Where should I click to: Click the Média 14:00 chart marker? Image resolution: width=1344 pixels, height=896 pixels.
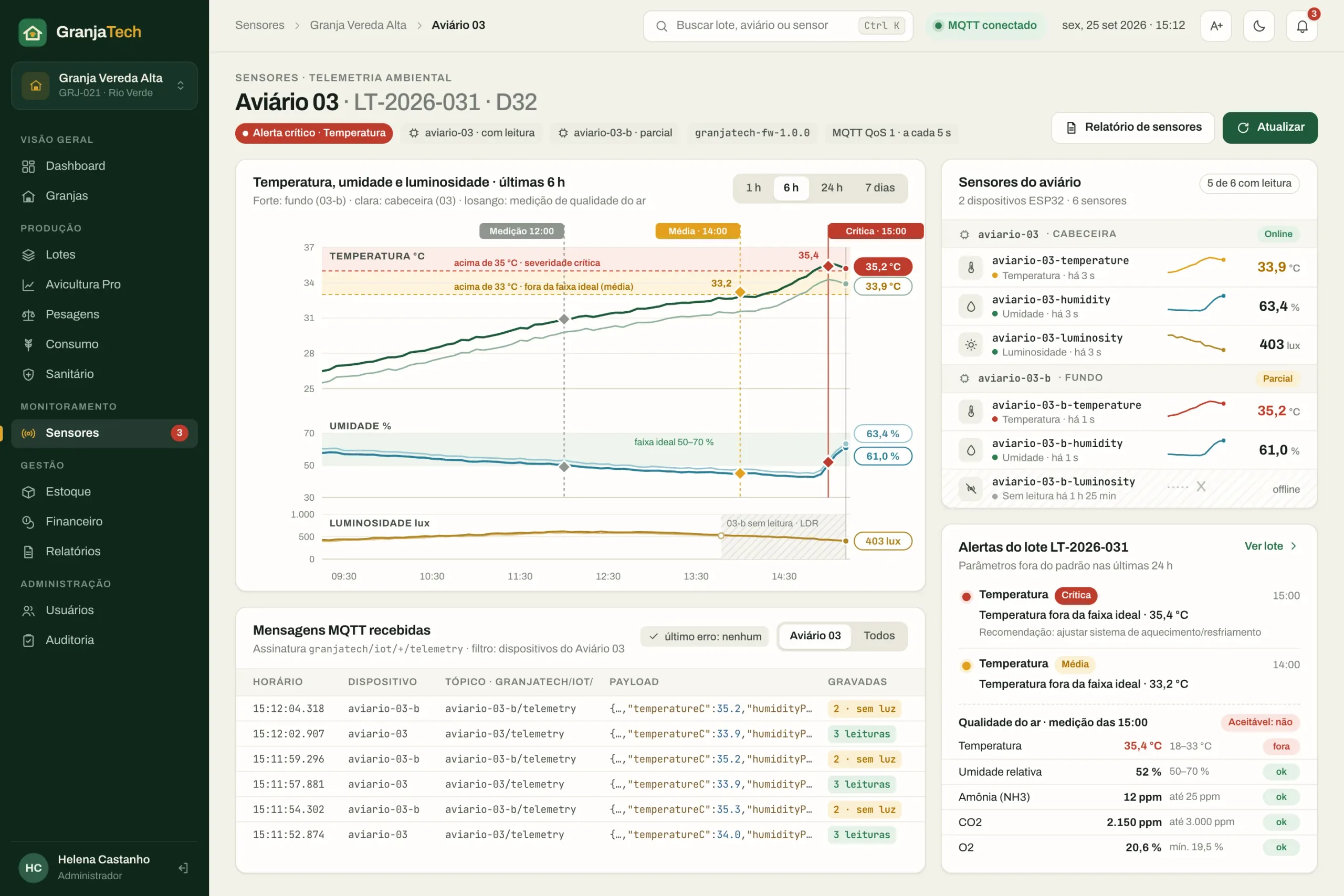[x=697, y=231]
